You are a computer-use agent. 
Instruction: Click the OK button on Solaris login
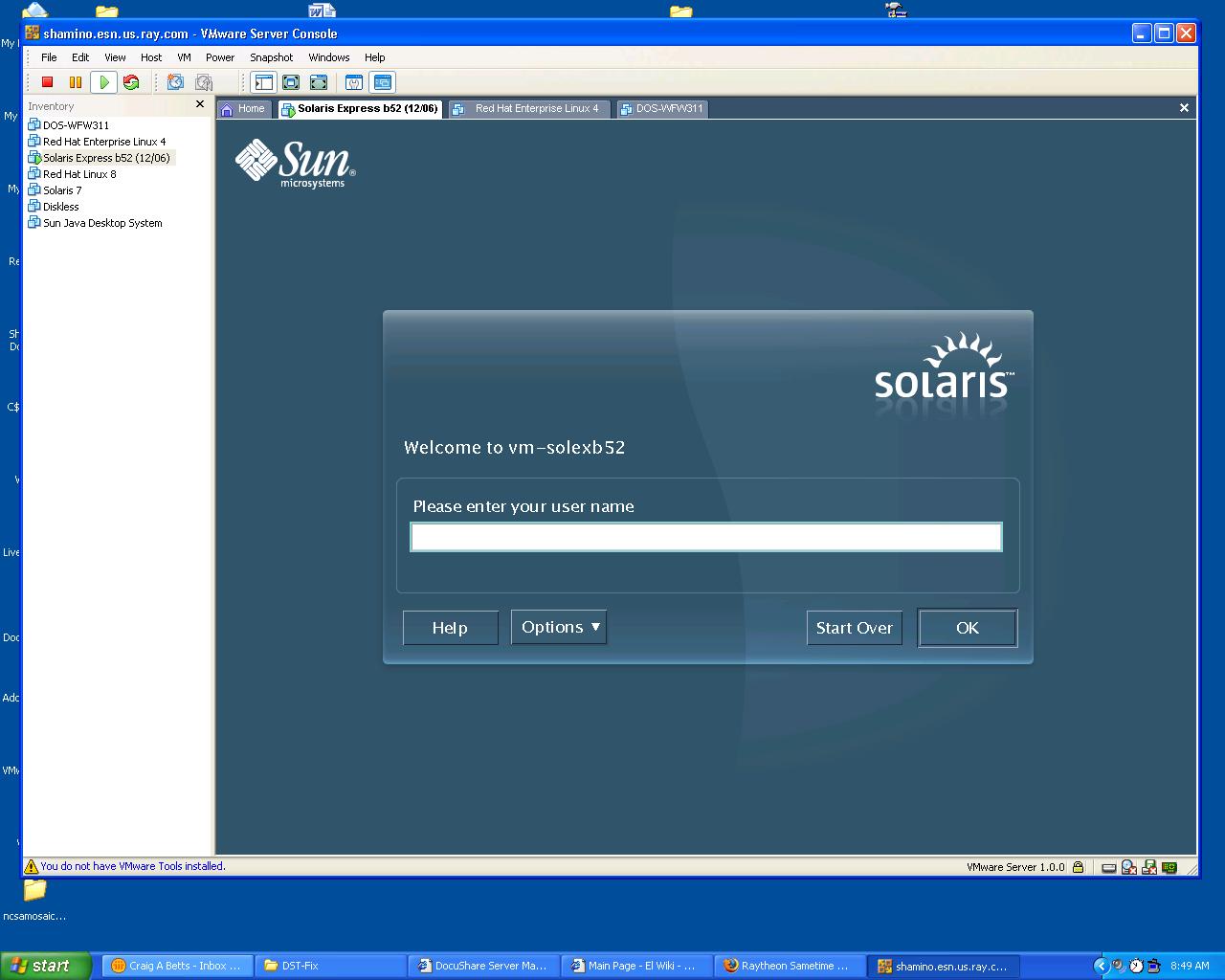(x=968, y=628)
